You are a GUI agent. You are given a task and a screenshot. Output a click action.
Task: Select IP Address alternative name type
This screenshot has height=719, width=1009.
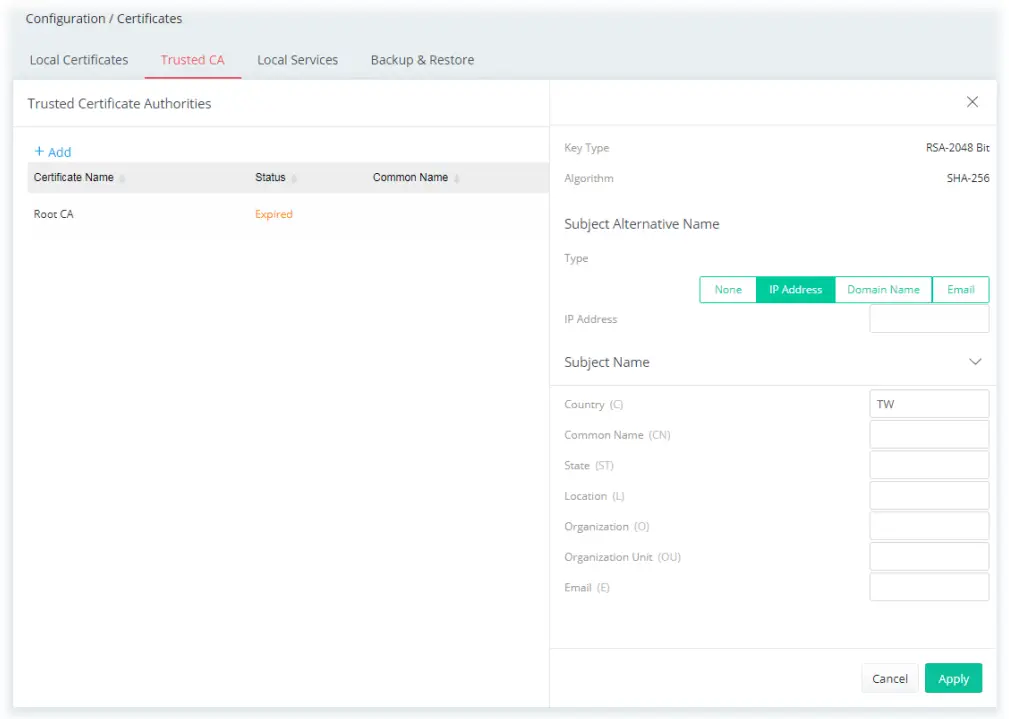point(795,289)
